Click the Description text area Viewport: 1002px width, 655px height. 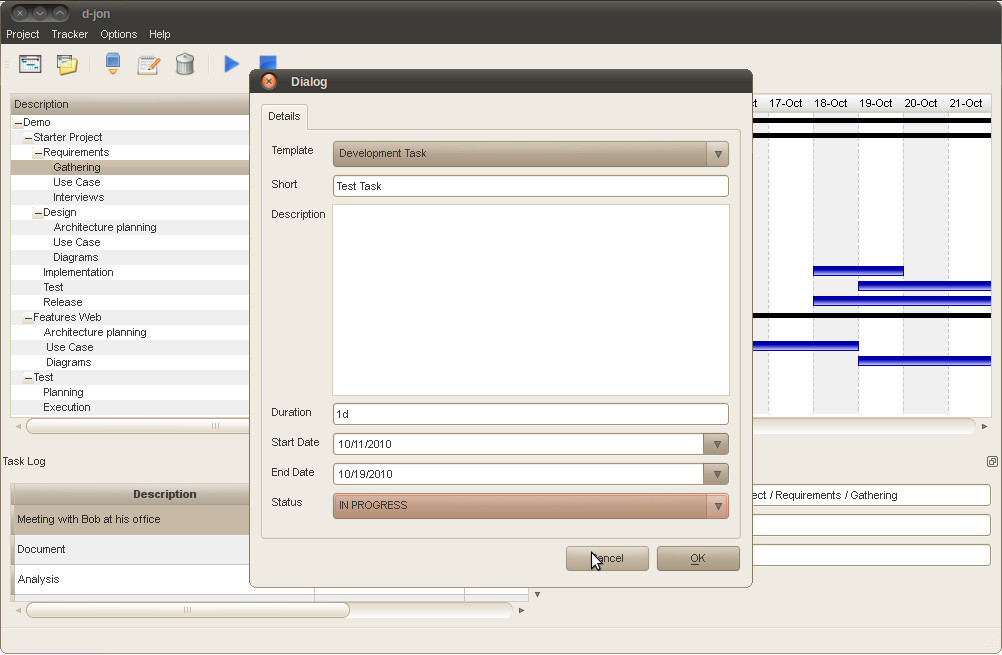[530, 300]
